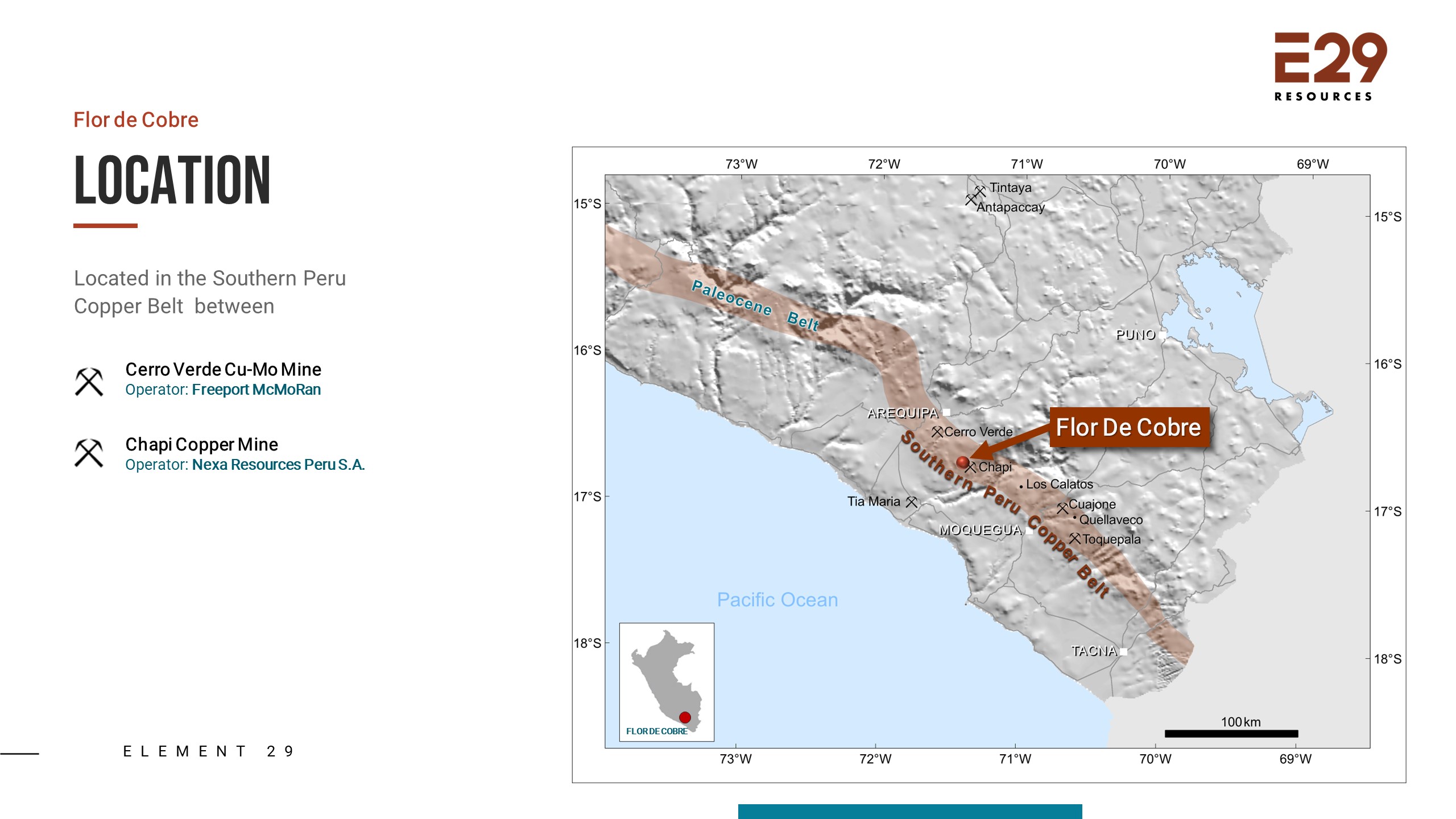1456x819 pixels.
Task: Click the Freeport McMoRan operator text
Action: point(257,390)
